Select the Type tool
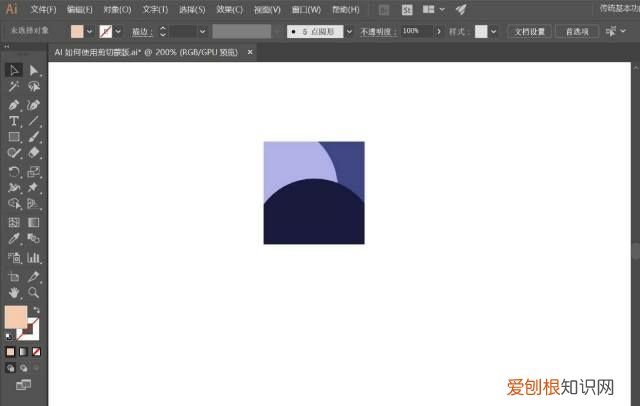The height and width of the screenshot is (406, 640). [14, 121]
